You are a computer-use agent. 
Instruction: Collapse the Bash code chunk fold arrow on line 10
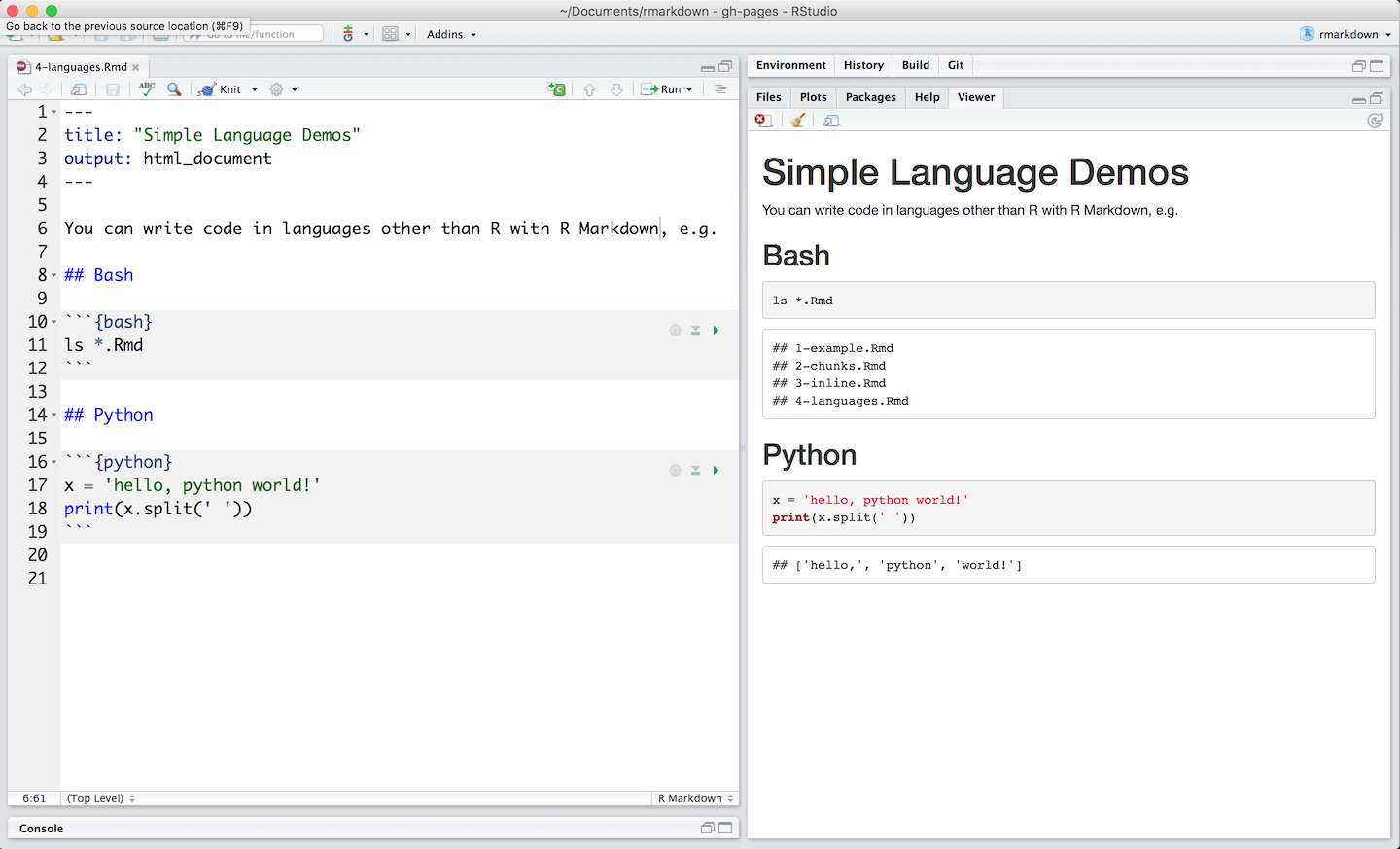click(x=54, y=323)
